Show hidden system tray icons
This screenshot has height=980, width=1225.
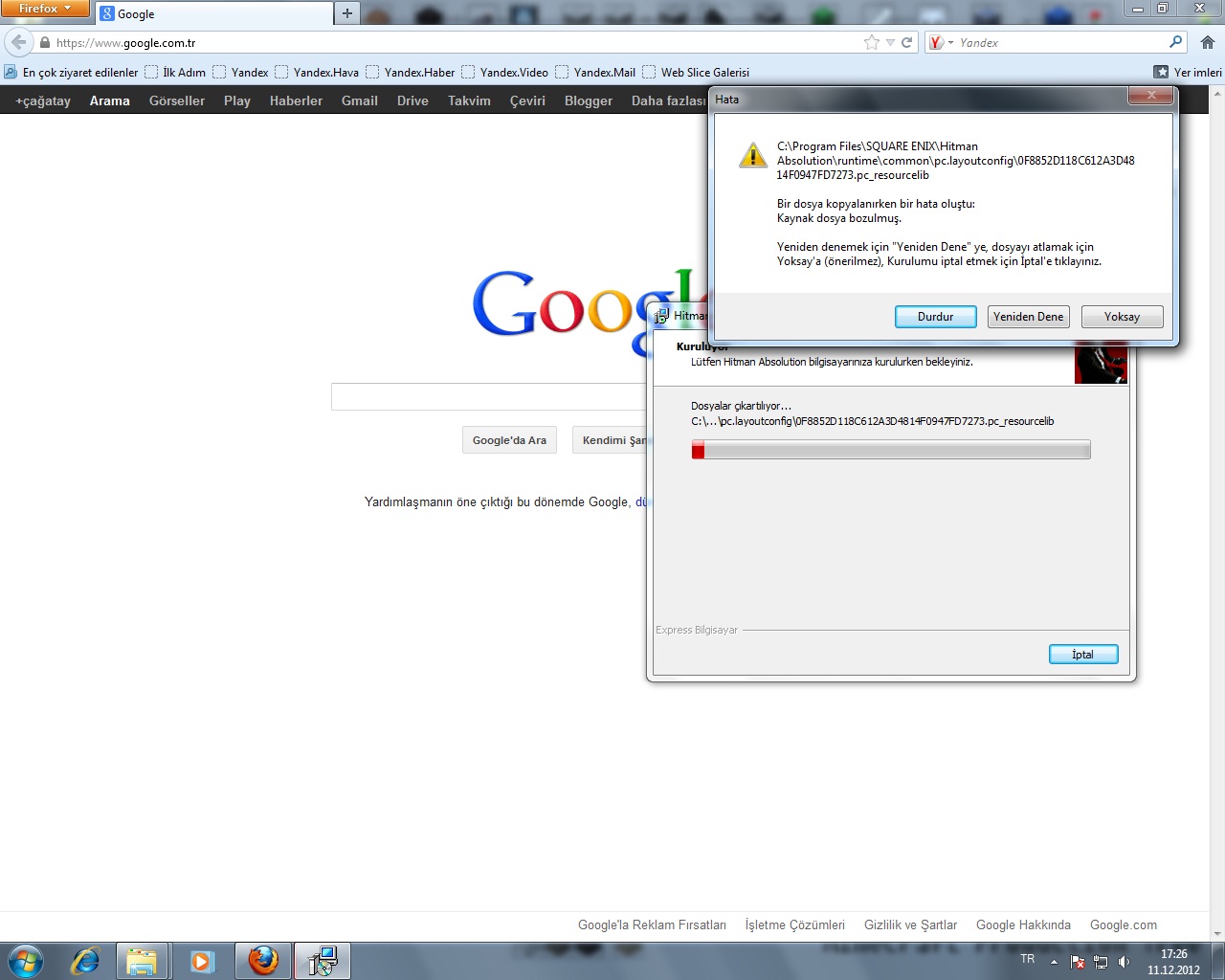[x=1054, y=962]
